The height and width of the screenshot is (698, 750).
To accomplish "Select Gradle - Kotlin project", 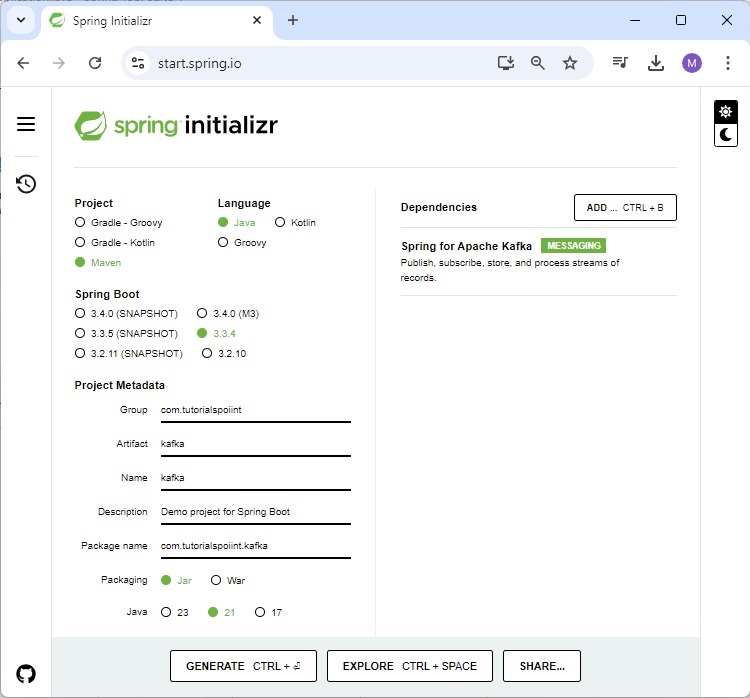I will point(115,243).
